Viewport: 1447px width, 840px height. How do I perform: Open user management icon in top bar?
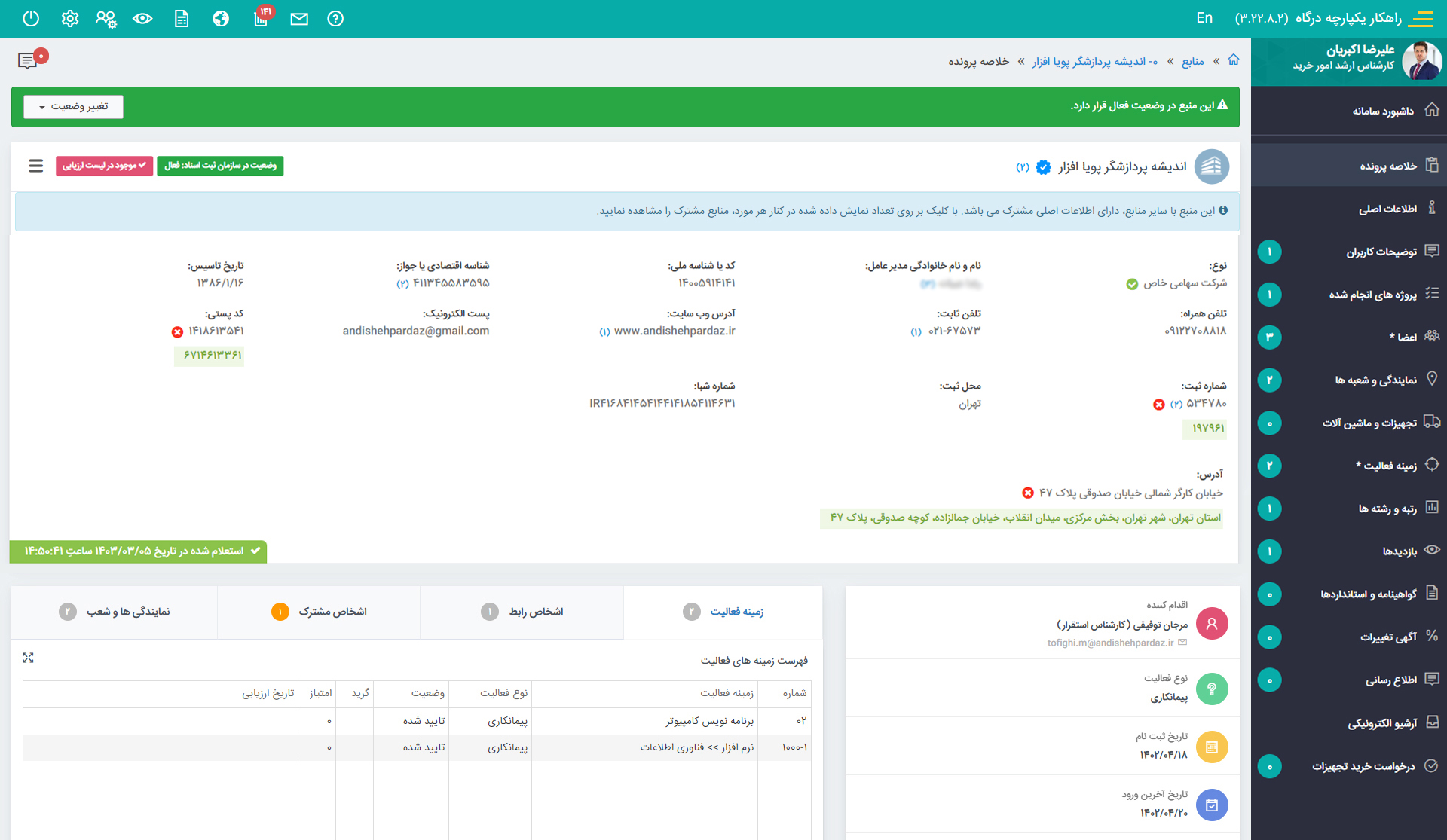pyautogui.click(x=106, y=18)
